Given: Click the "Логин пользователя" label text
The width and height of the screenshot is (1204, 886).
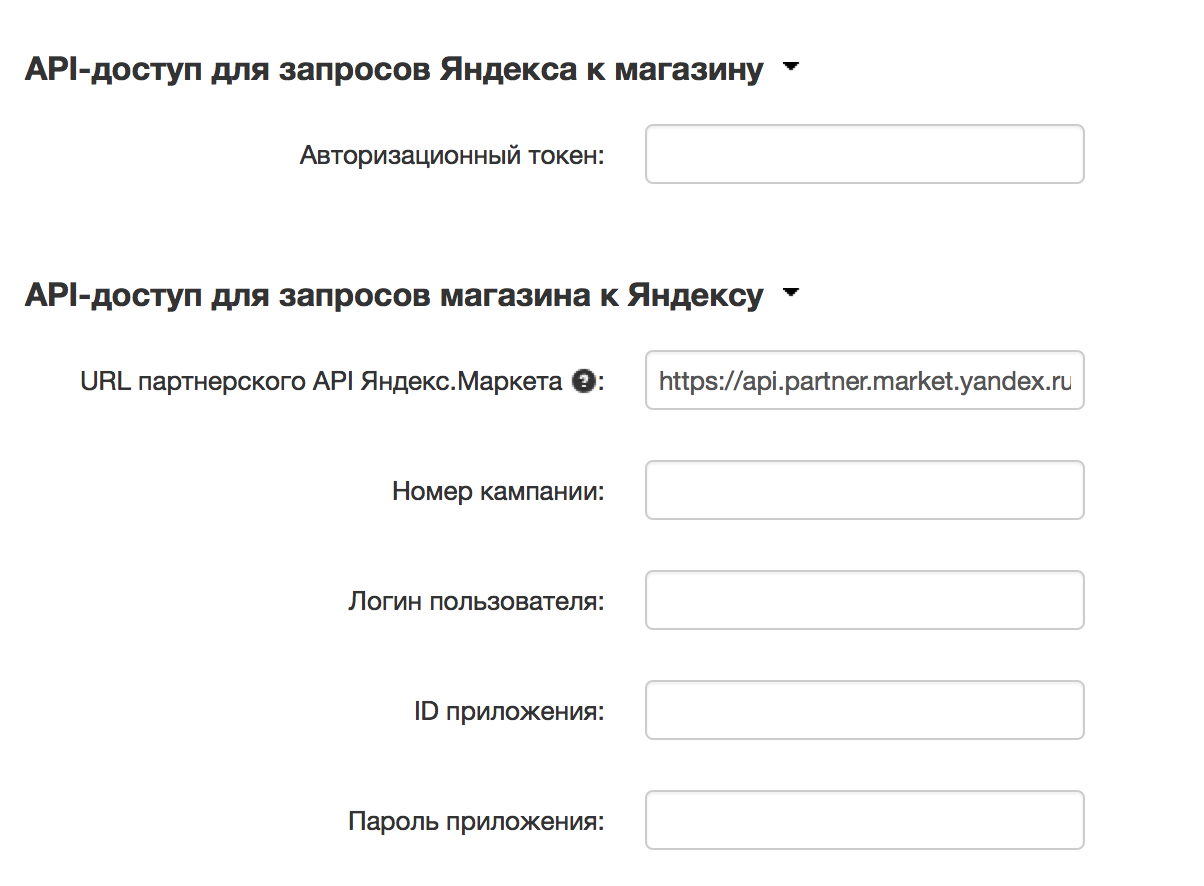Looking at the screenshot, I should click(x=476, y=602).
